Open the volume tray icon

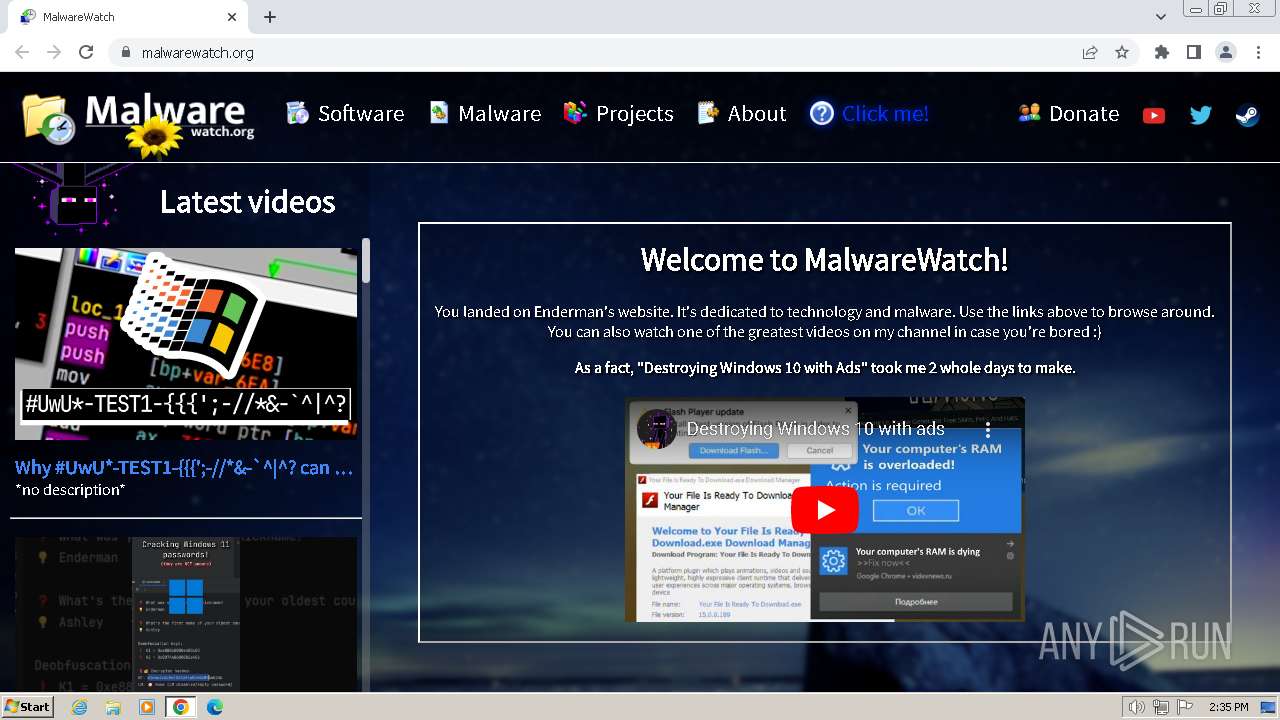[x=1136, y=707]
